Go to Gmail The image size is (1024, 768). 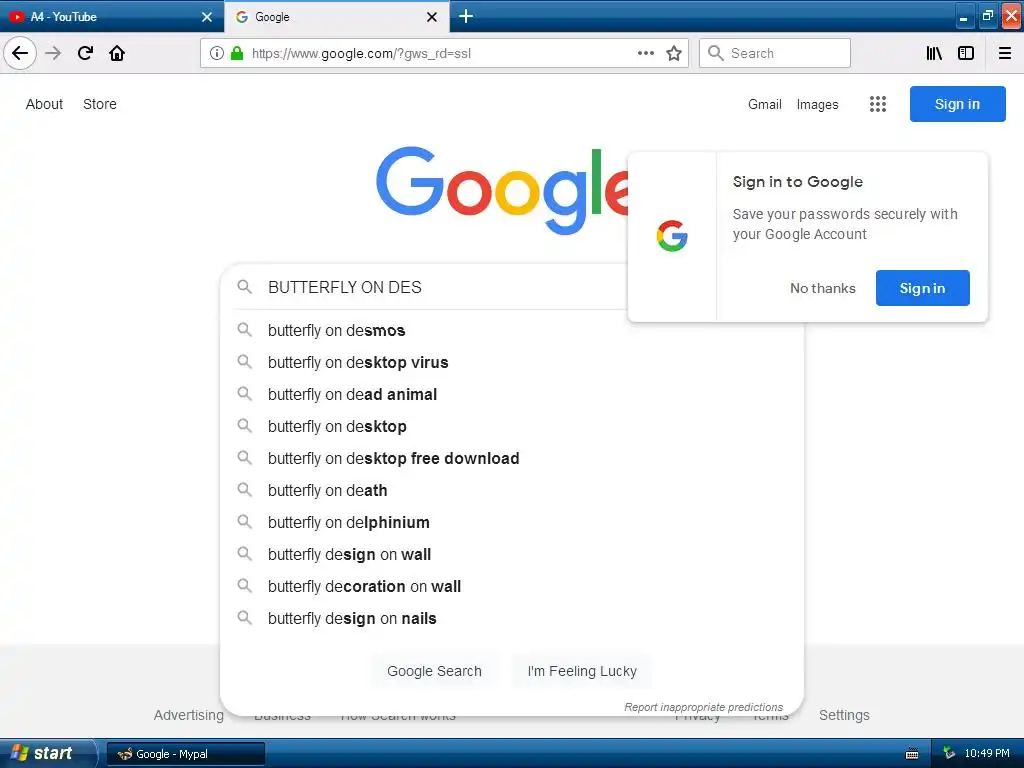765,104
